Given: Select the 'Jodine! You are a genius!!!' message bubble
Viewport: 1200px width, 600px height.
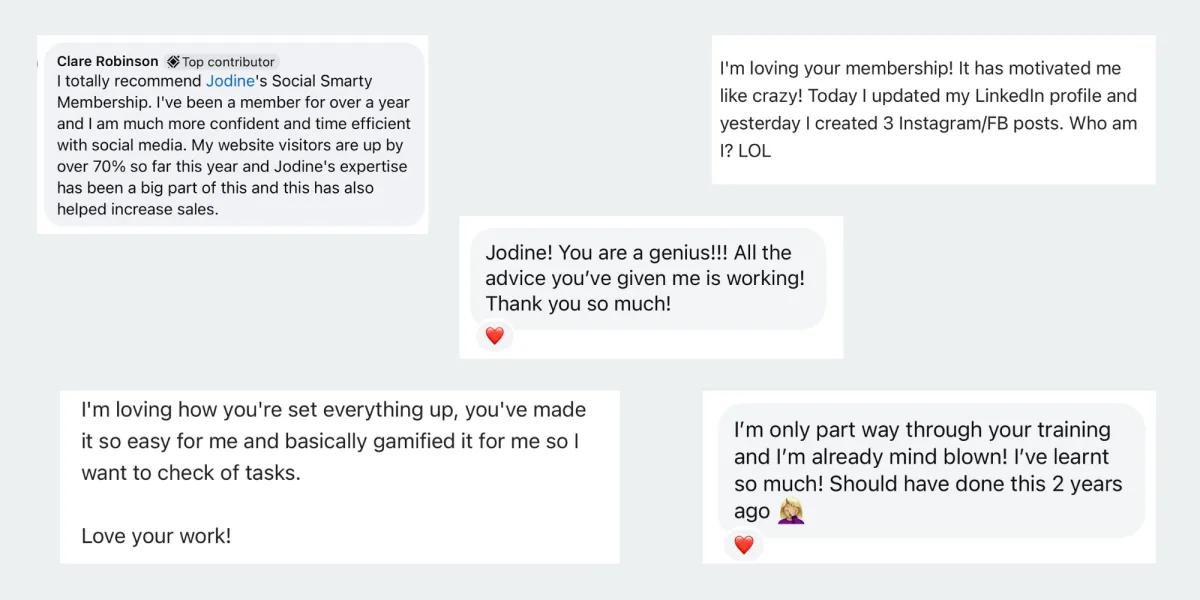Looking at the screenshot, I should tap(648, 278).
